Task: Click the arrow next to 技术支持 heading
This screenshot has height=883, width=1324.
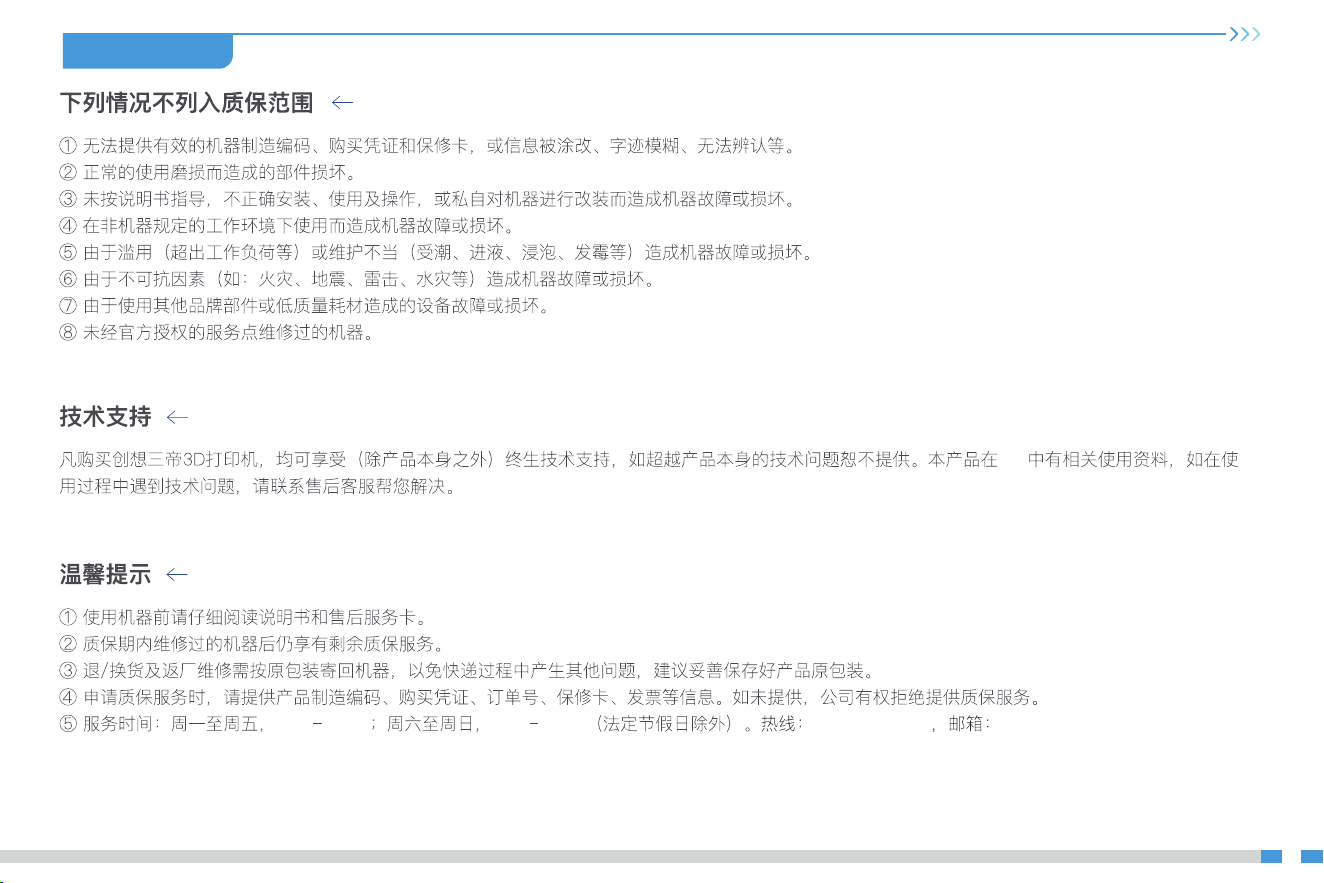Action: (x=178, y=416)
